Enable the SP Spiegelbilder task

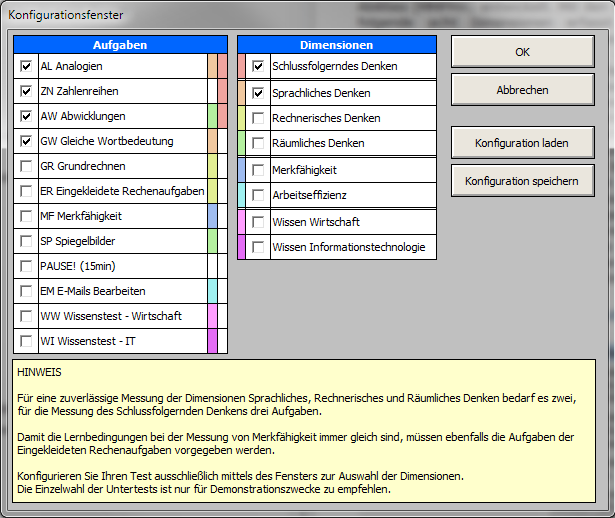click(26, 241)
